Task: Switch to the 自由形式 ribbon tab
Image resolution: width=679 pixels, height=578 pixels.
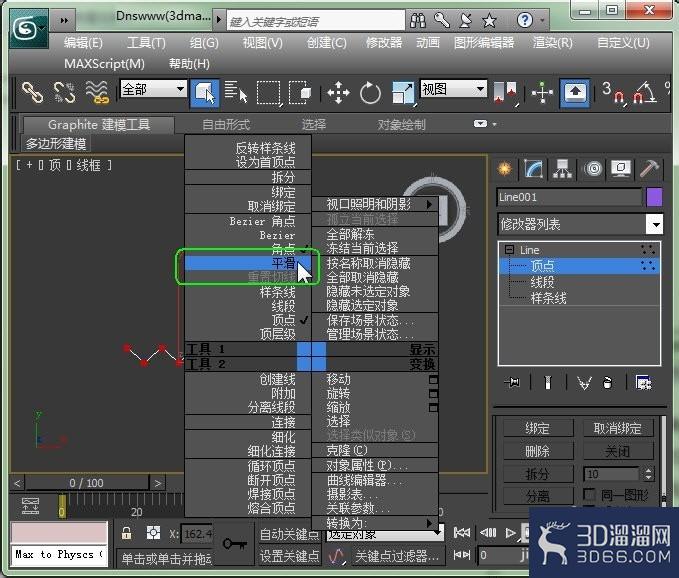Action: (x=226, y=125)
